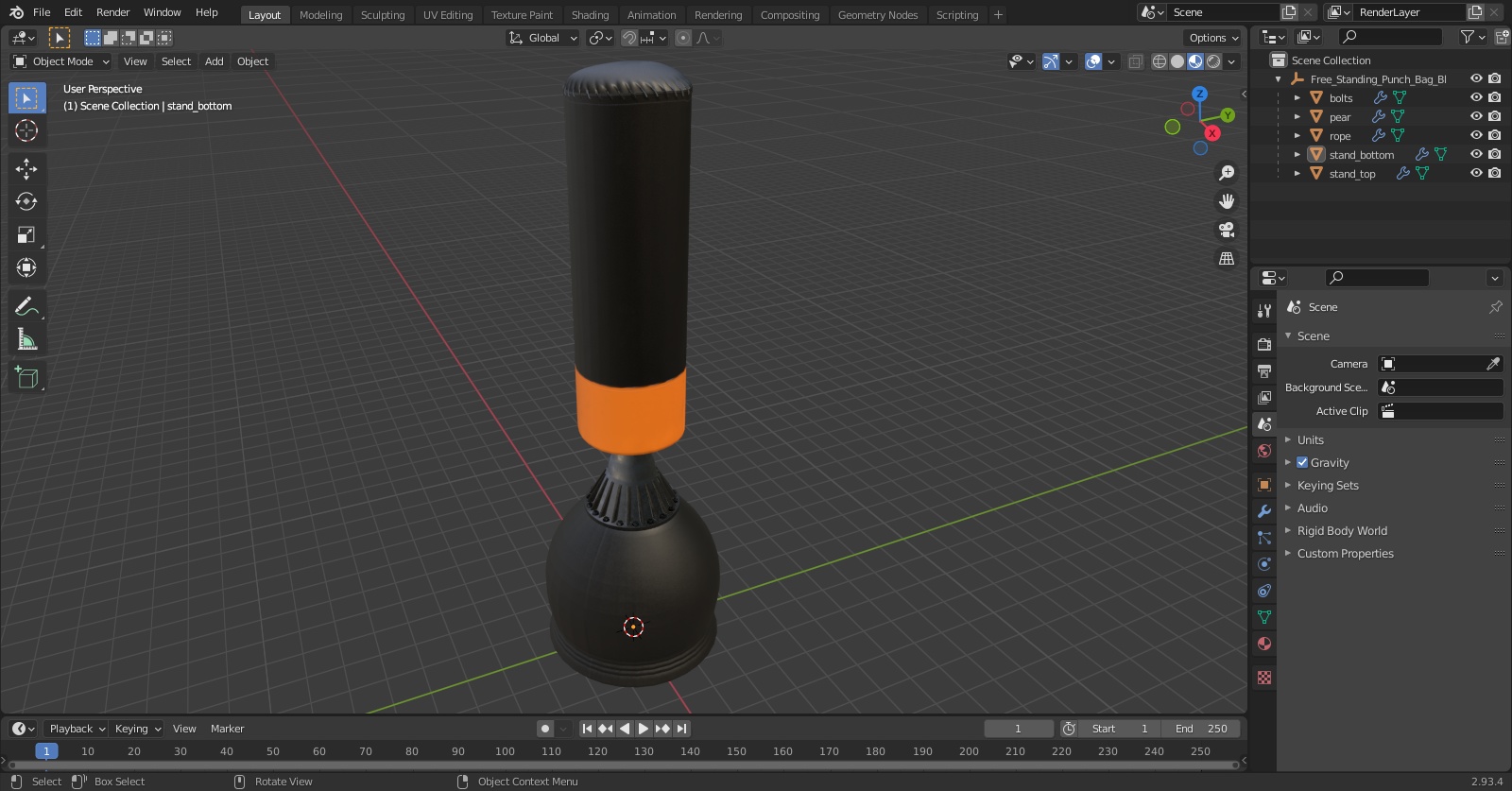Hide the pear object in viewport

pos(1476,116)
